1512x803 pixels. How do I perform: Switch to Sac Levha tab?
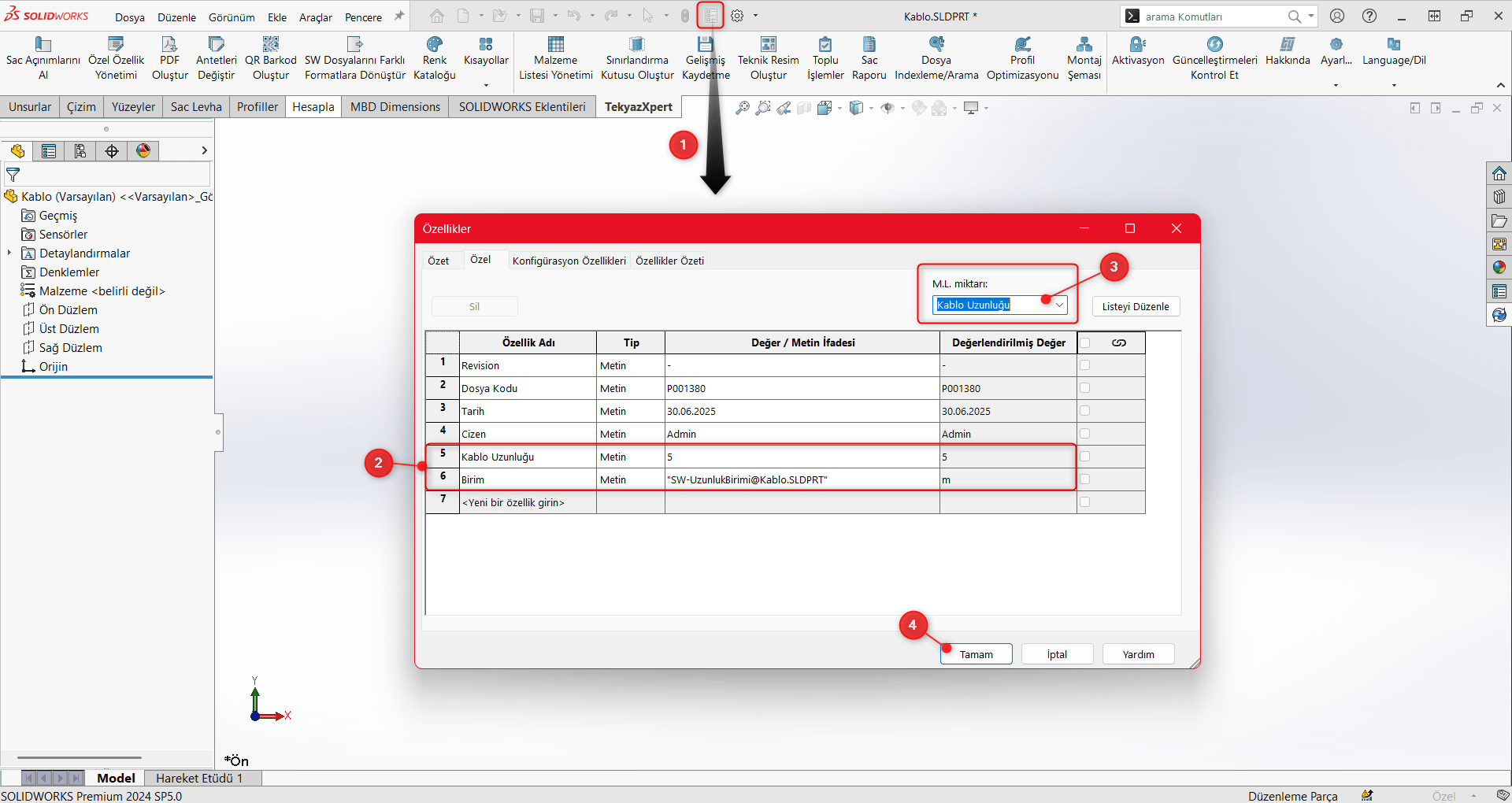196,107
